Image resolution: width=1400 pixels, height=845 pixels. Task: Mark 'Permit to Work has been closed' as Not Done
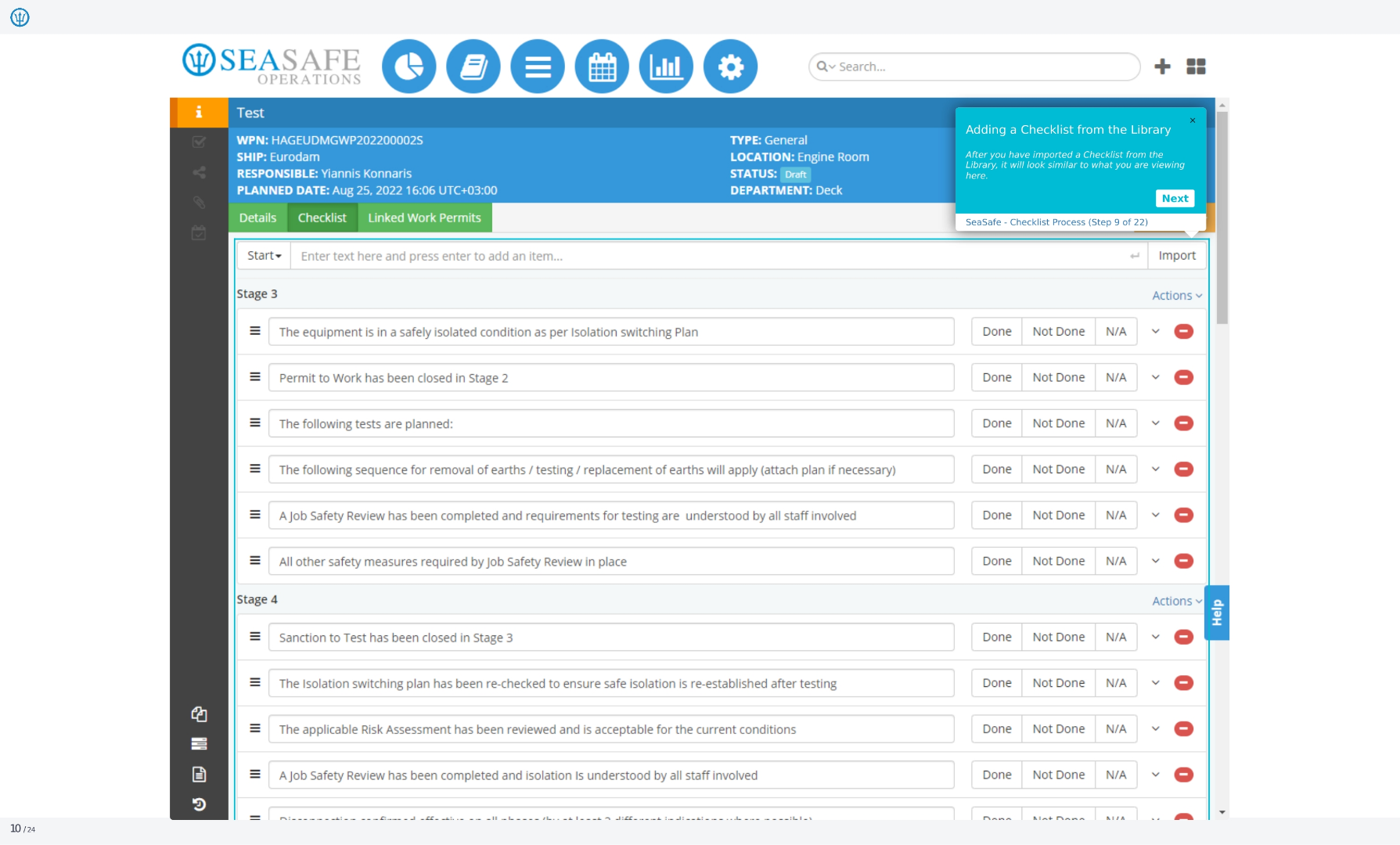pyautogui.click(x=1058, y=377)
